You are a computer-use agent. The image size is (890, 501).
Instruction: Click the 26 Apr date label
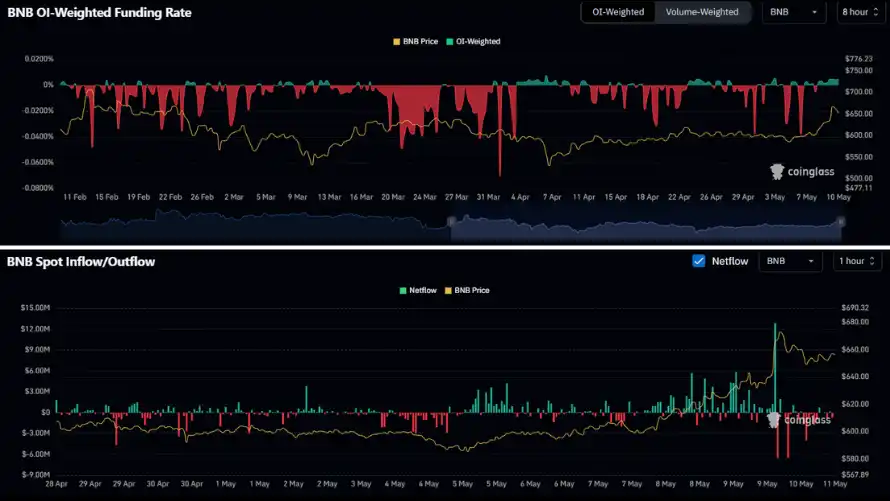711,197
